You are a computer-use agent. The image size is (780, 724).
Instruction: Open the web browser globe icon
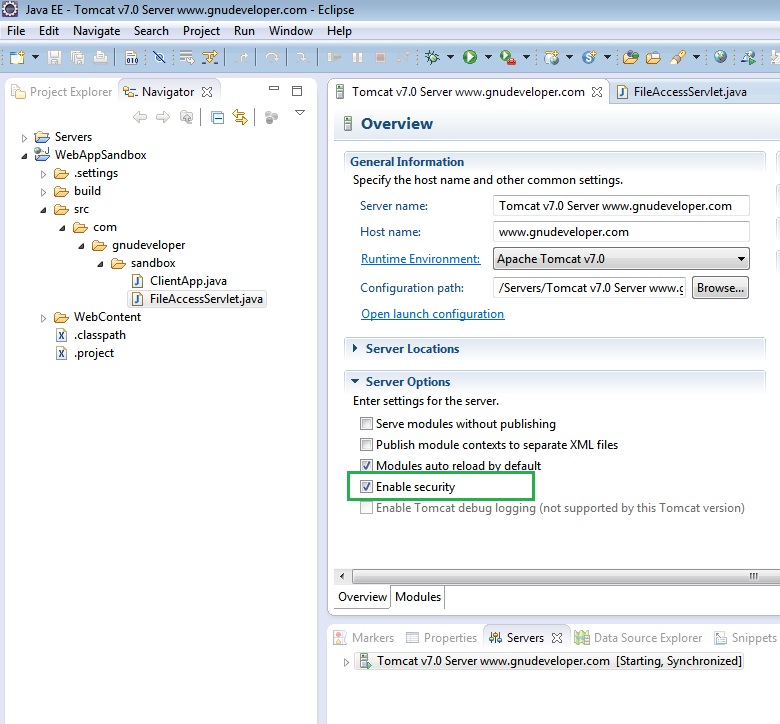click(720, 58)
